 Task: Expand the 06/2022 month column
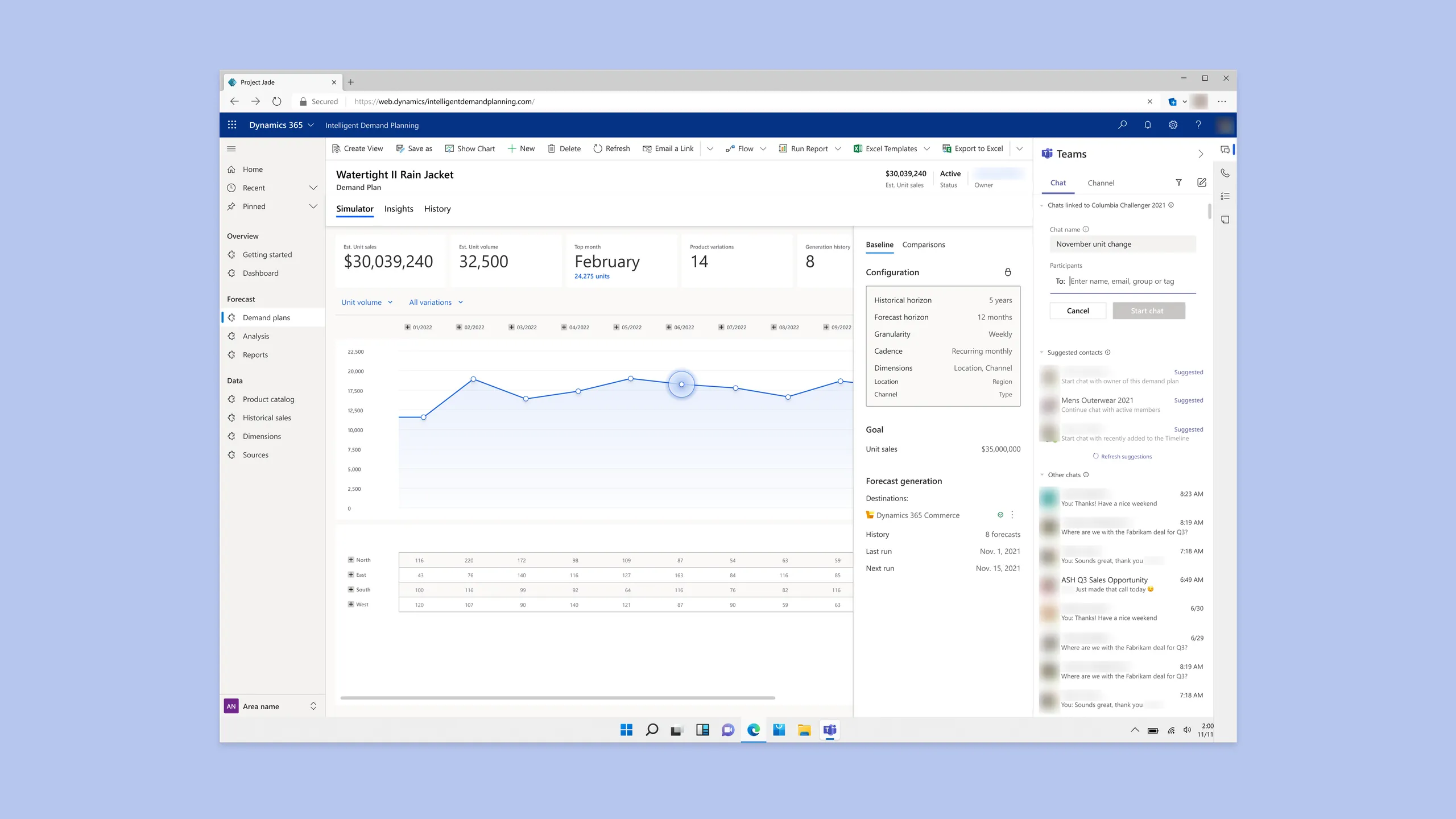(669, 327)
